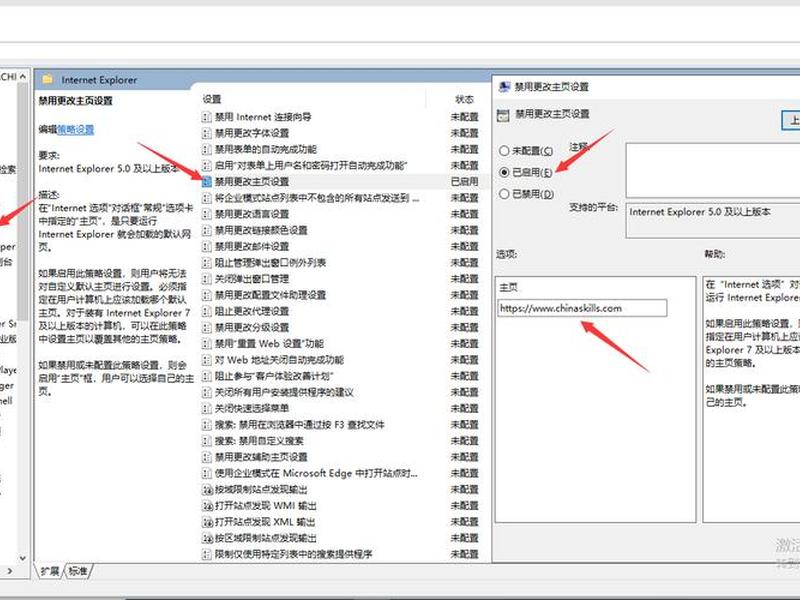800x600 pixels.
Task: Click the policy icon for 打开站点发现 XML 输出
Action: pos(207,522)
